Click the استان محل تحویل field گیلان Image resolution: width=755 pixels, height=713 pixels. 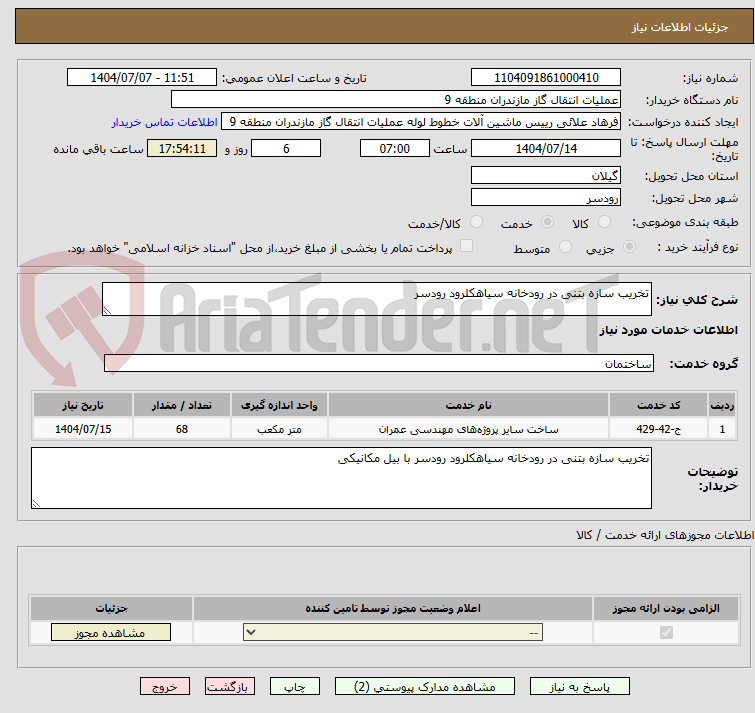click(546, 175)
